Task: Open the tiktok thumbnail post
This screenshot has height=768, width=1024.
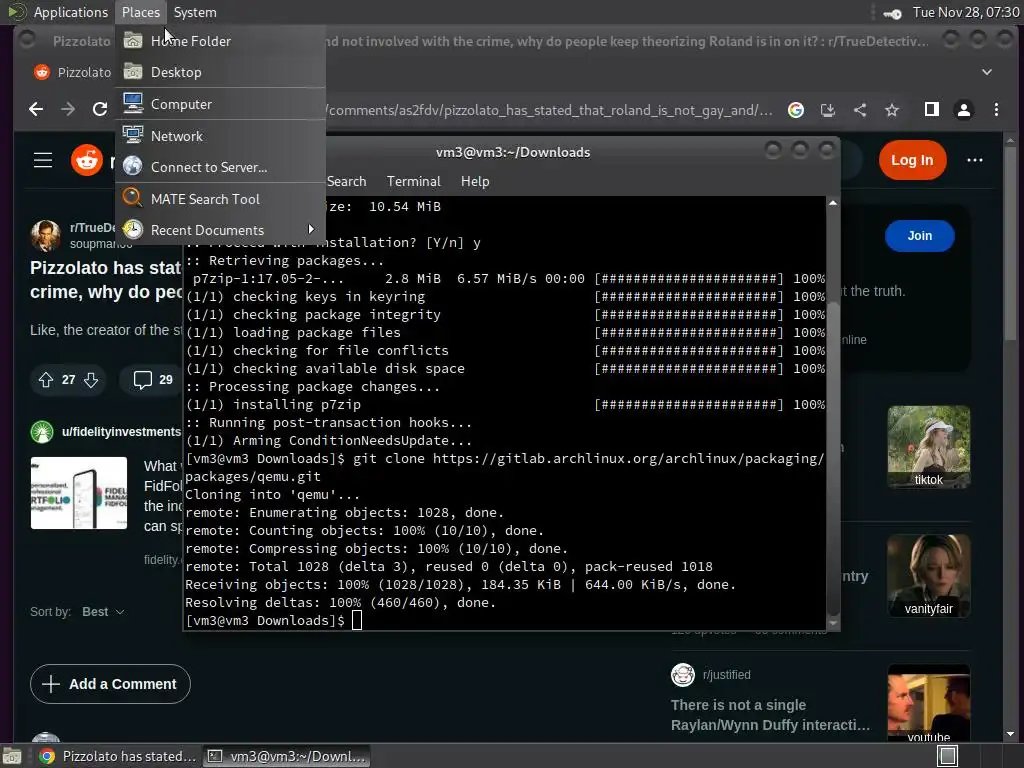Action: click(x=929, y=447)
